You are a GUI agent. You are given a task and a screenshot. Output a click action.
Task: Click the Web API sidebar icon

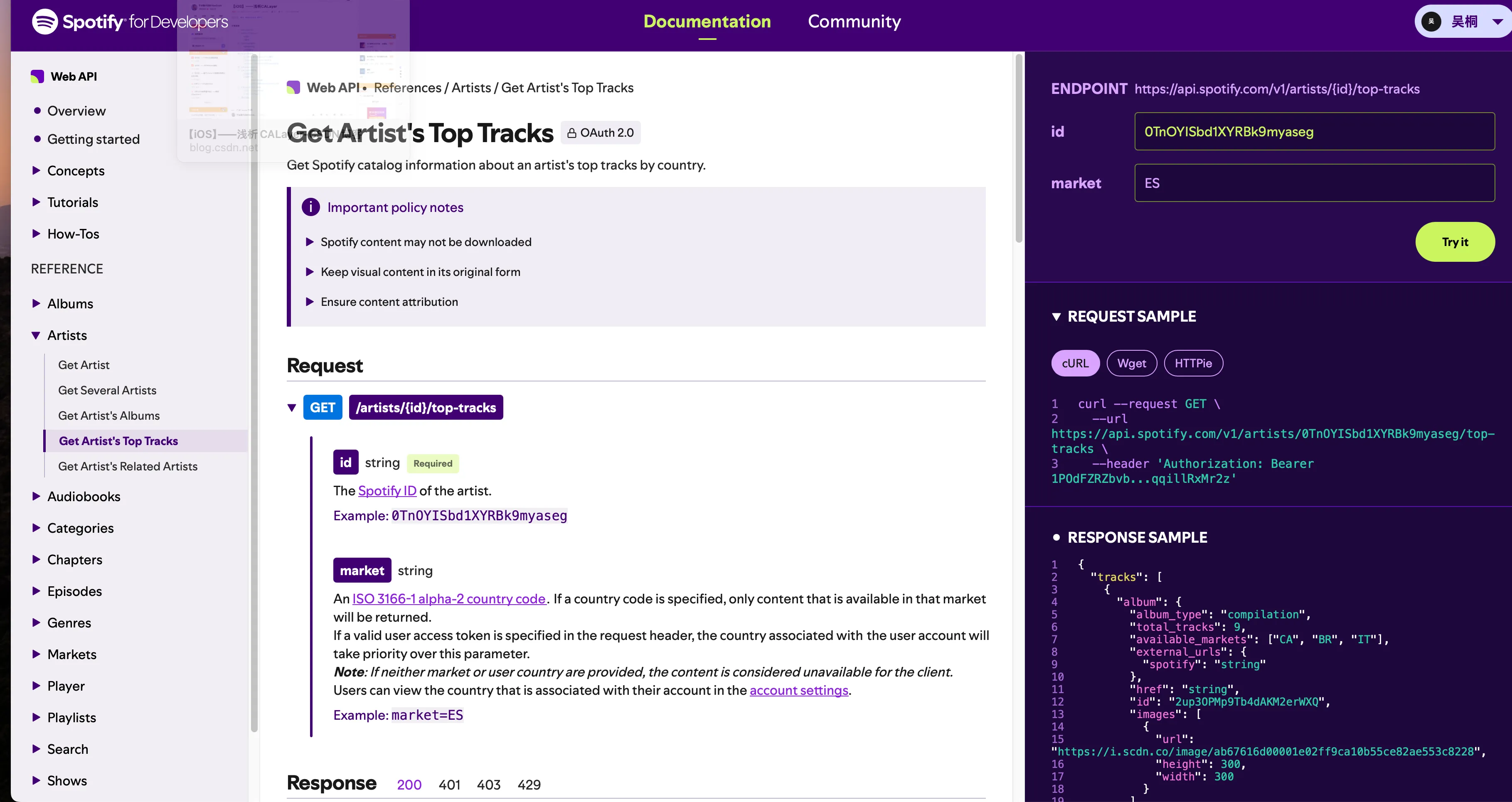click(37, 76)
